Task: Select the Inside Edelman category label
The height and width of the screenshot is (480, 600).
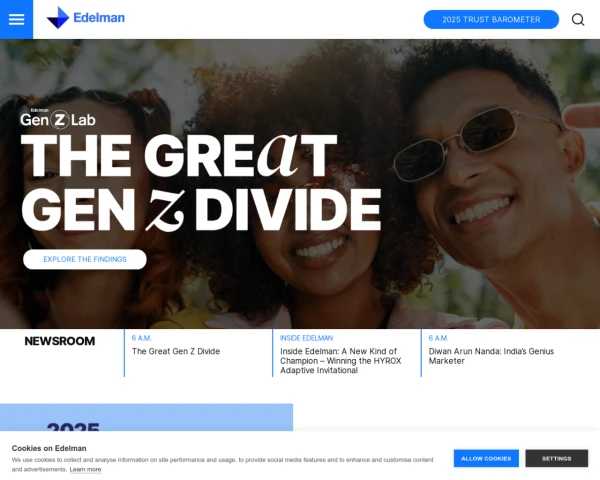Action: pyautogui.click(x=307, y=338)
